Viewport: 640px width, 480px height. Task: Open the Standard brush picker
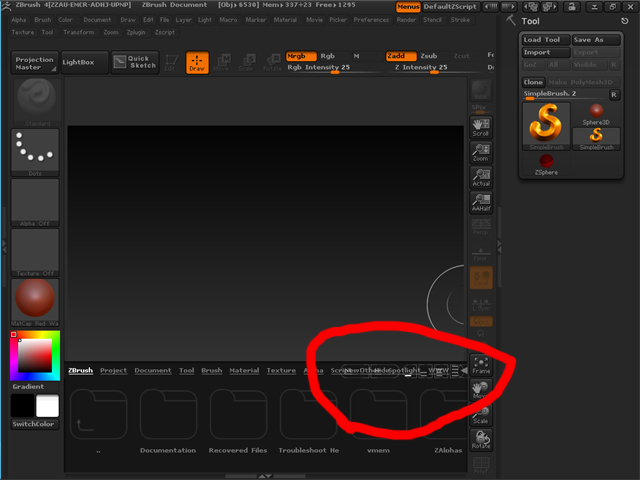point(37,102)
